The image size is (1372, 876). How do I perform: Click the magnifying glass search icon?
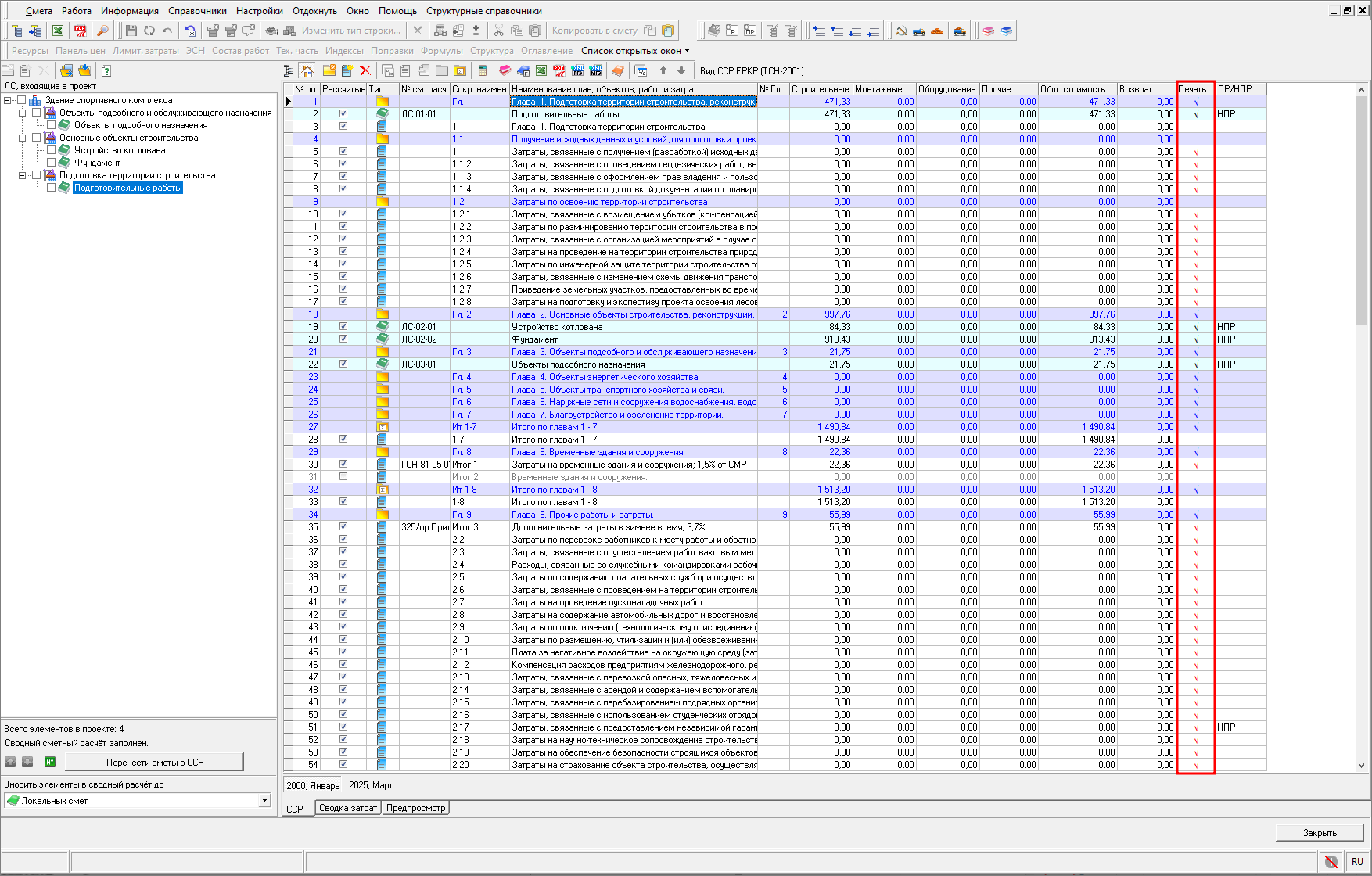coord(102,31)
